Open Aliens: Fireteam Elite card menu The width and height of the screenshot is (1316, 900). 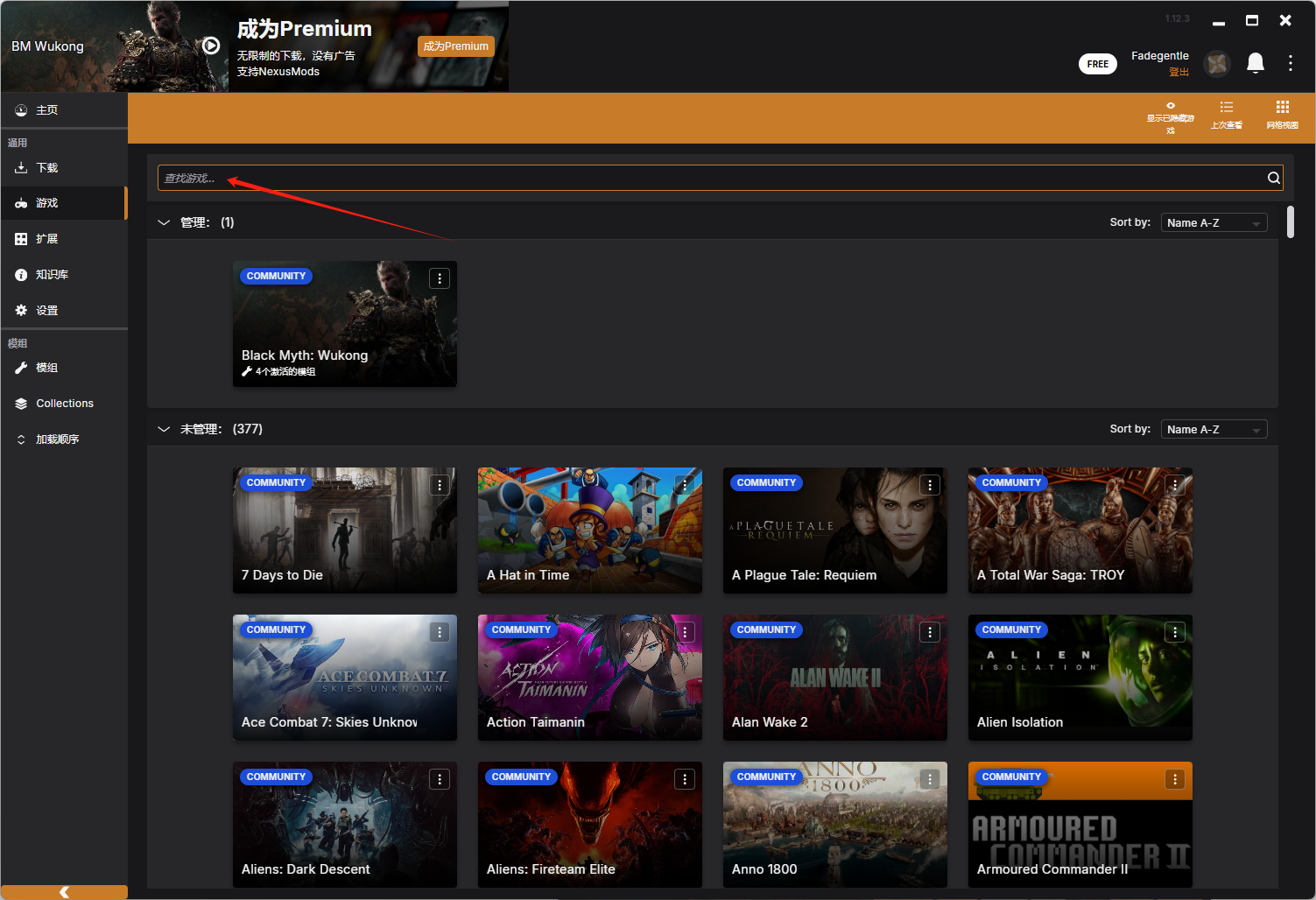685,779
